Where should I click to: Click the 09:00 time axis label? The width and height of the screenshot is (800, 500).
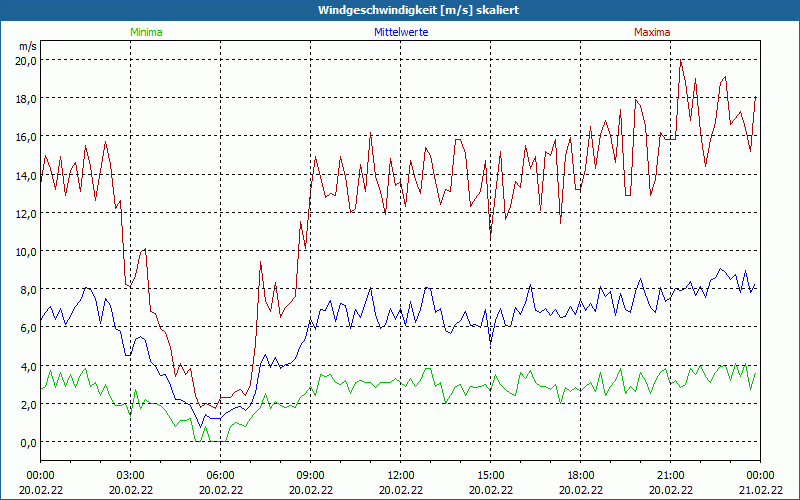[x=310, y=476]
